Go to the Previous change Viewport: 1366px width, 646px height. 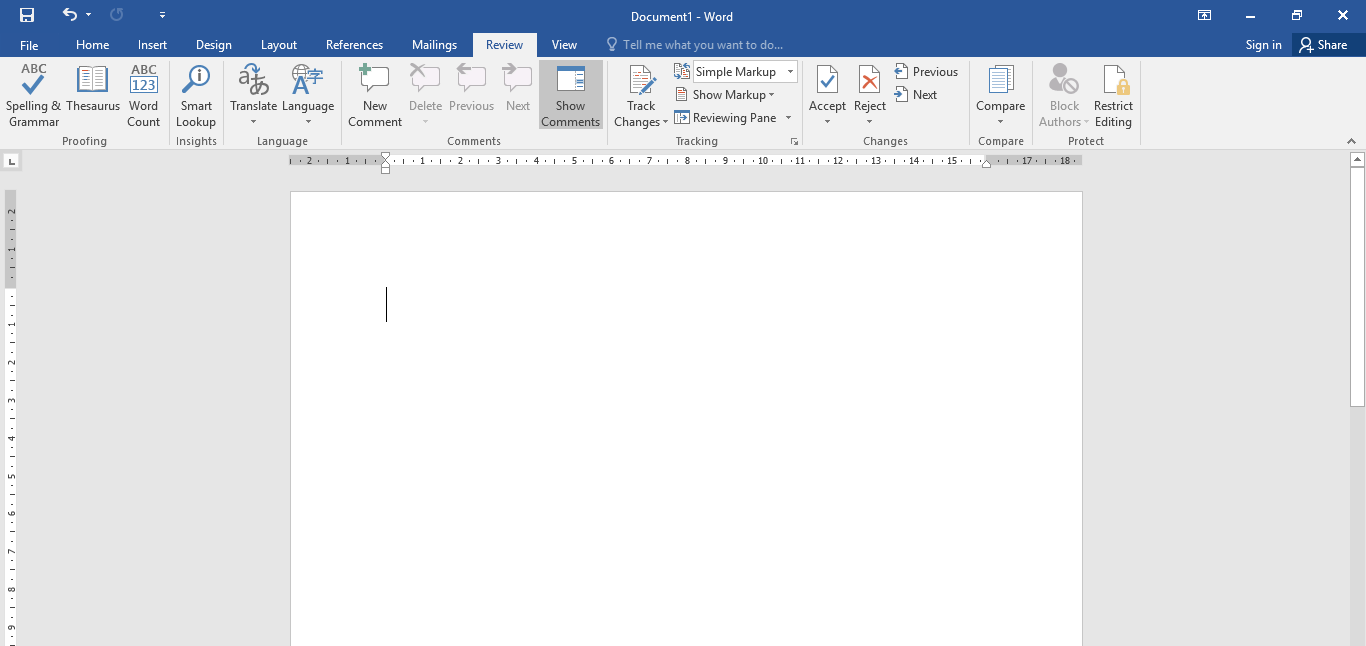click(926, 71)
